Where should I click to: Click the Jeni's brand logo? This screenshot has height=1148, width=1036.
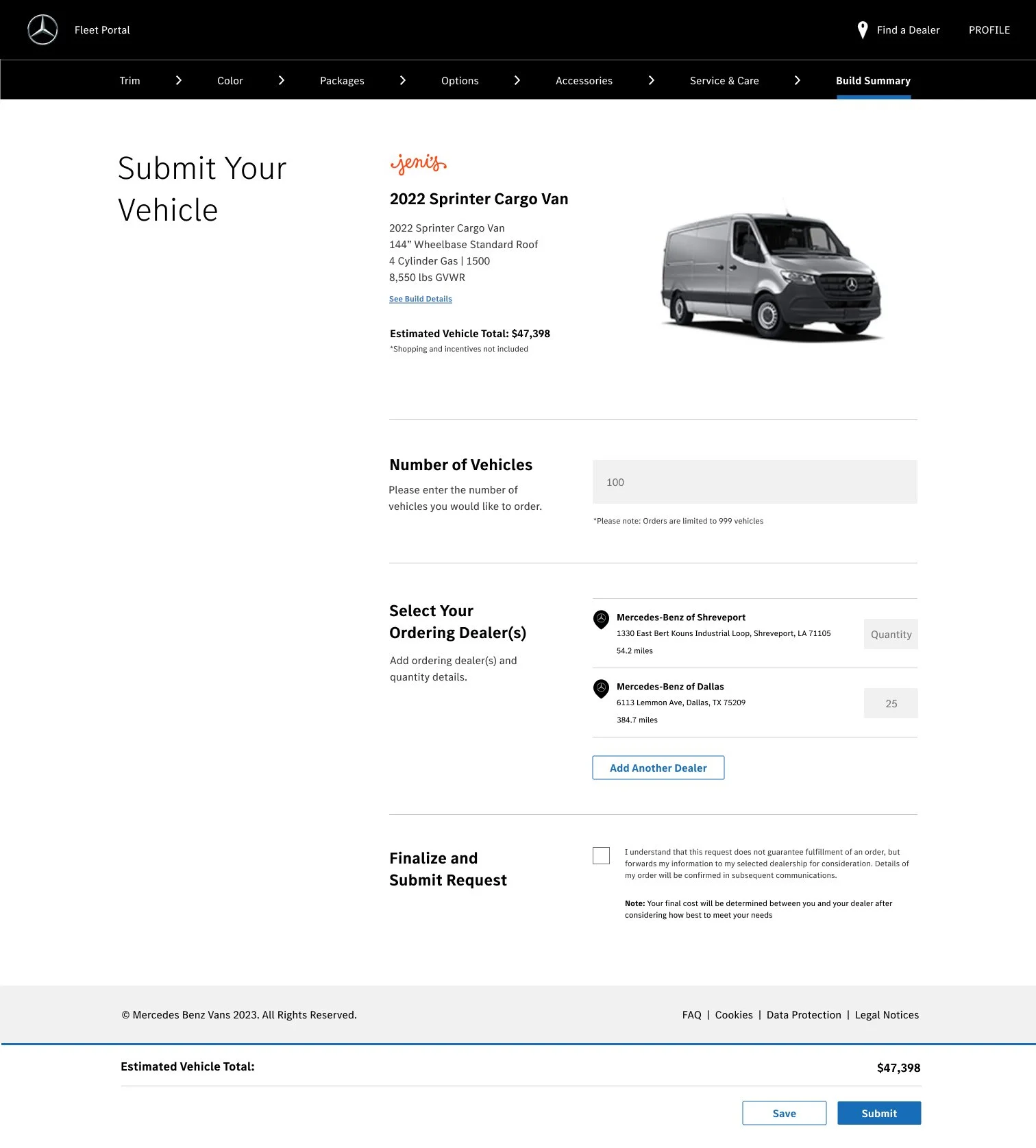click(418, 164)
